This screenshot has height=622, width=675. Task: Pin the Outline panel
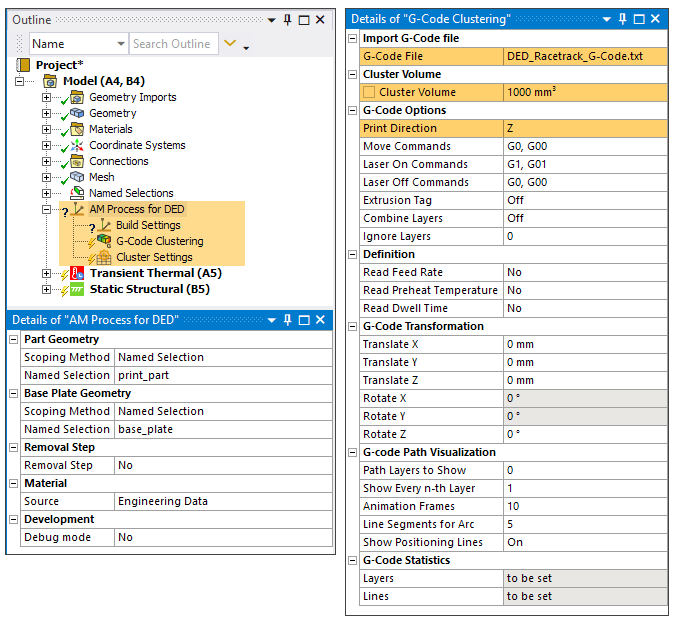tap(287, 20)
